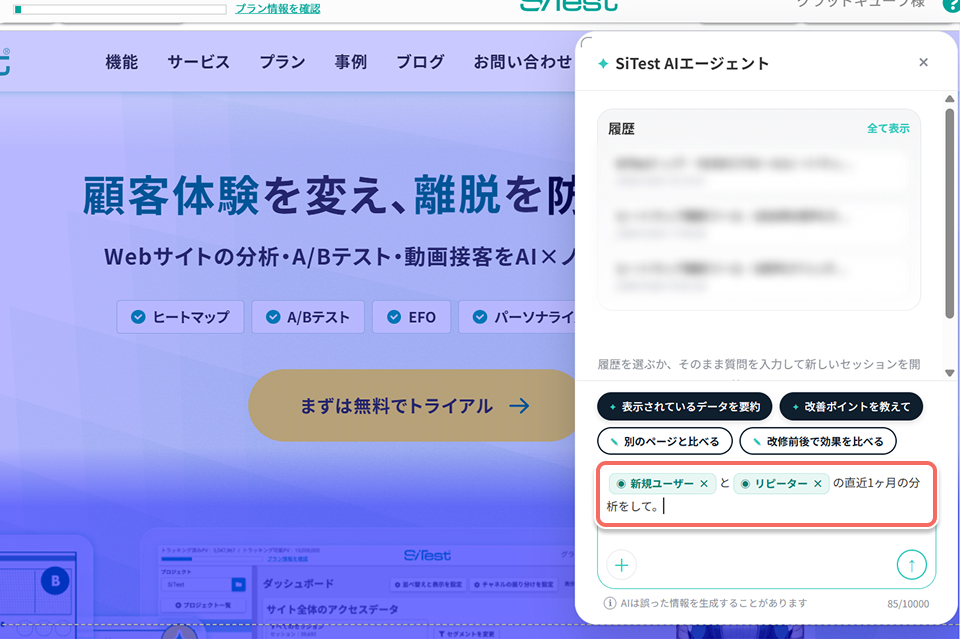960x639 pixels.
Task: Open the 機能 navigation menu
Action: pos(122,62)
